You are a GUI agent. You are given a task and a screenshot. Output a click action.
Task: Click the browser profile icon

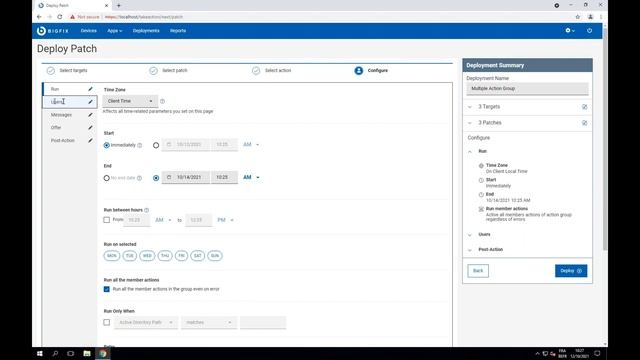pos(590,17)
